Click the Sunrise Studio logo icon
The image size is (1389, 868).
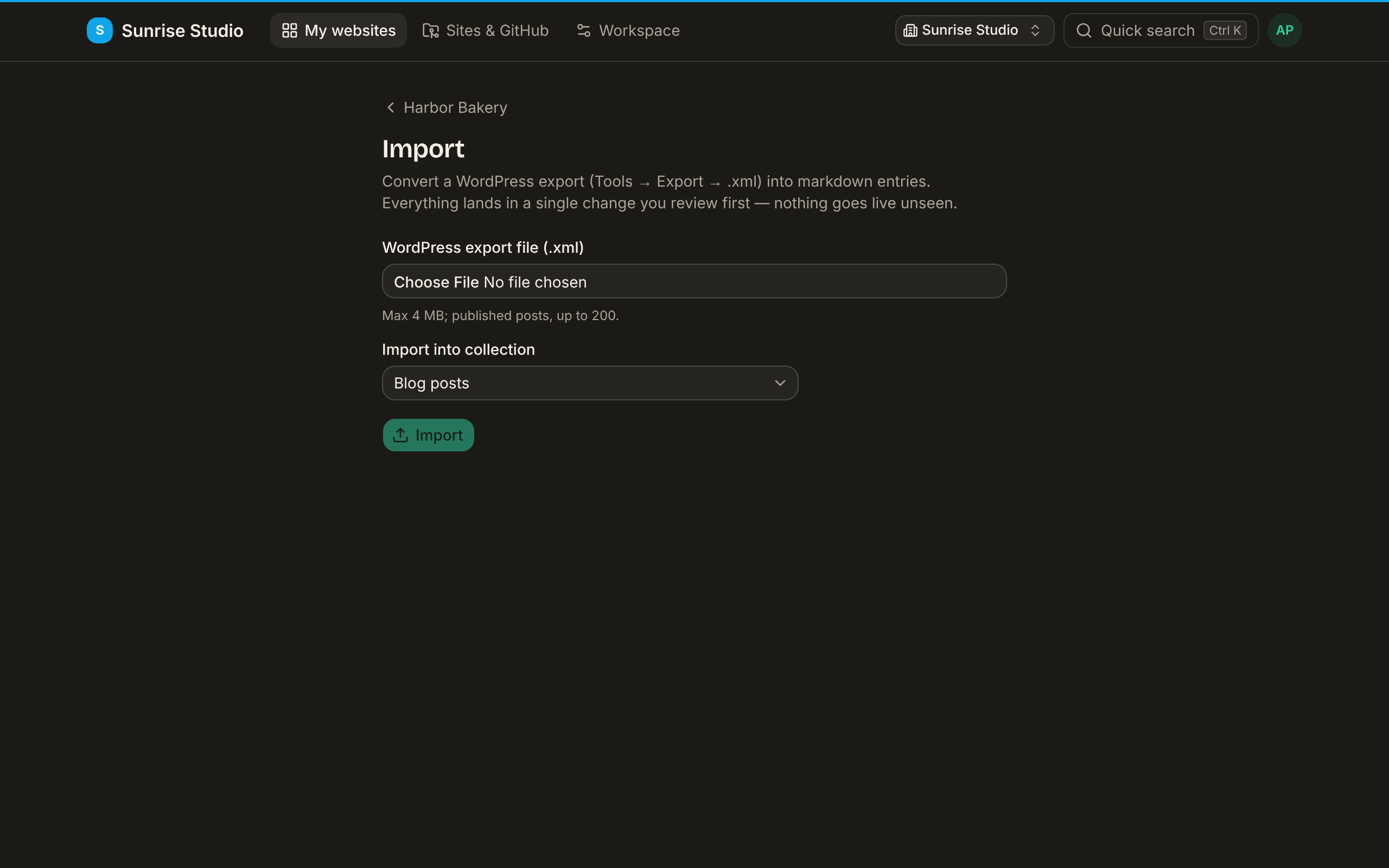(99, 30)
